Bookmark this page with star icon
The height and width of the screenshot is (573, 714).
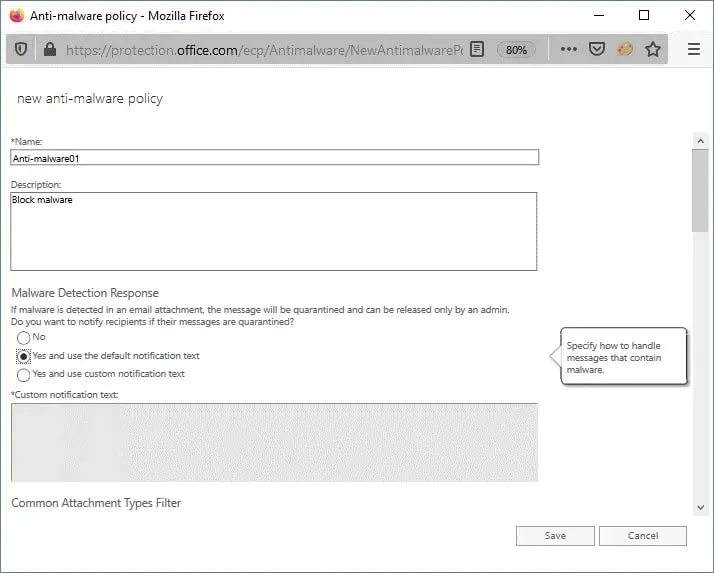(653, 49)
